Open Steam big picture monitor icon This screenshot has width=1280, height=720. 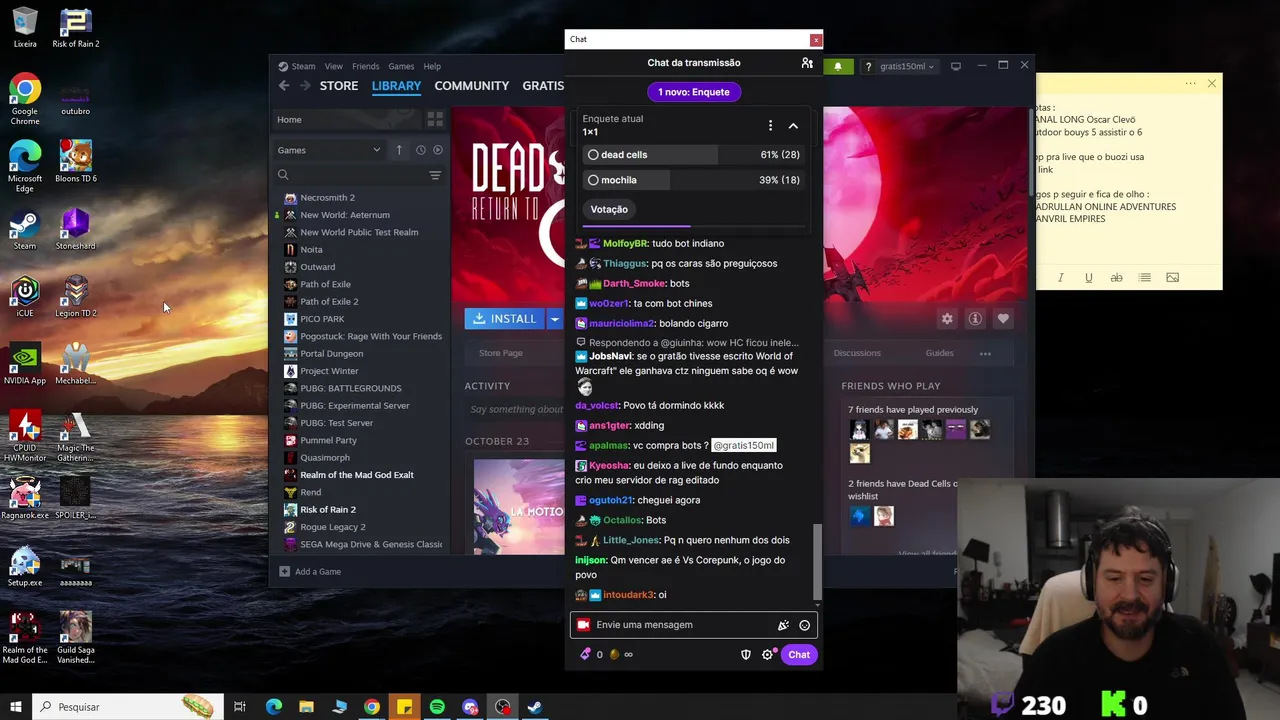point(956,66)
